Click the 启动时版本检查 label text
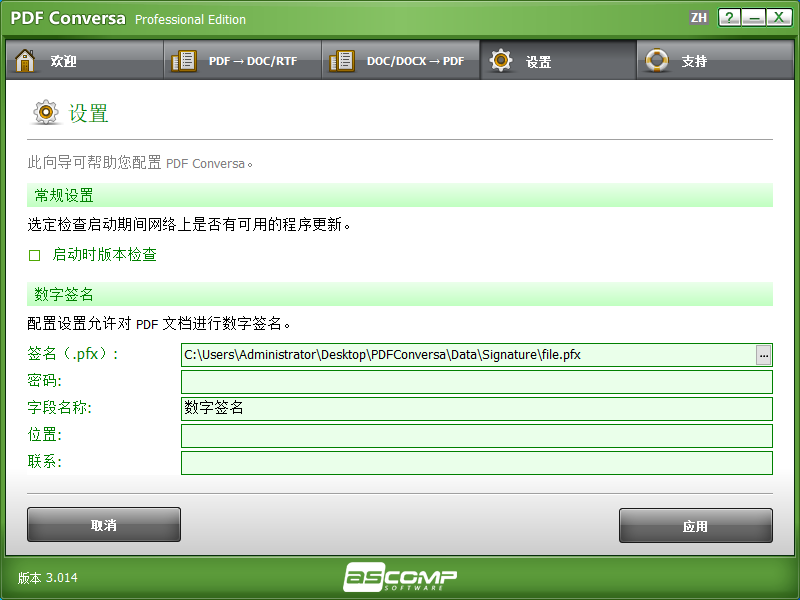800x600 pixels. pyautogui.click(x=105, y=255)
